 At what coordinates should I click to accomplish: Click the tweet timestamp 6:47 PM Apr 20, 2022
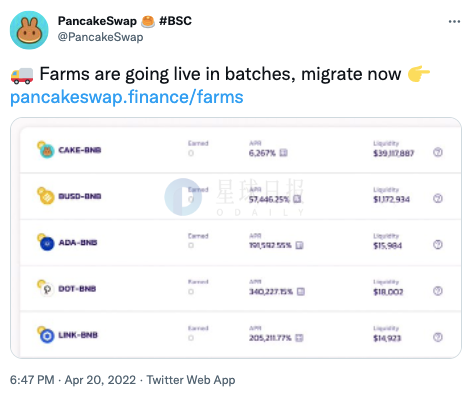pyautogui.click(x=73, y=380)
